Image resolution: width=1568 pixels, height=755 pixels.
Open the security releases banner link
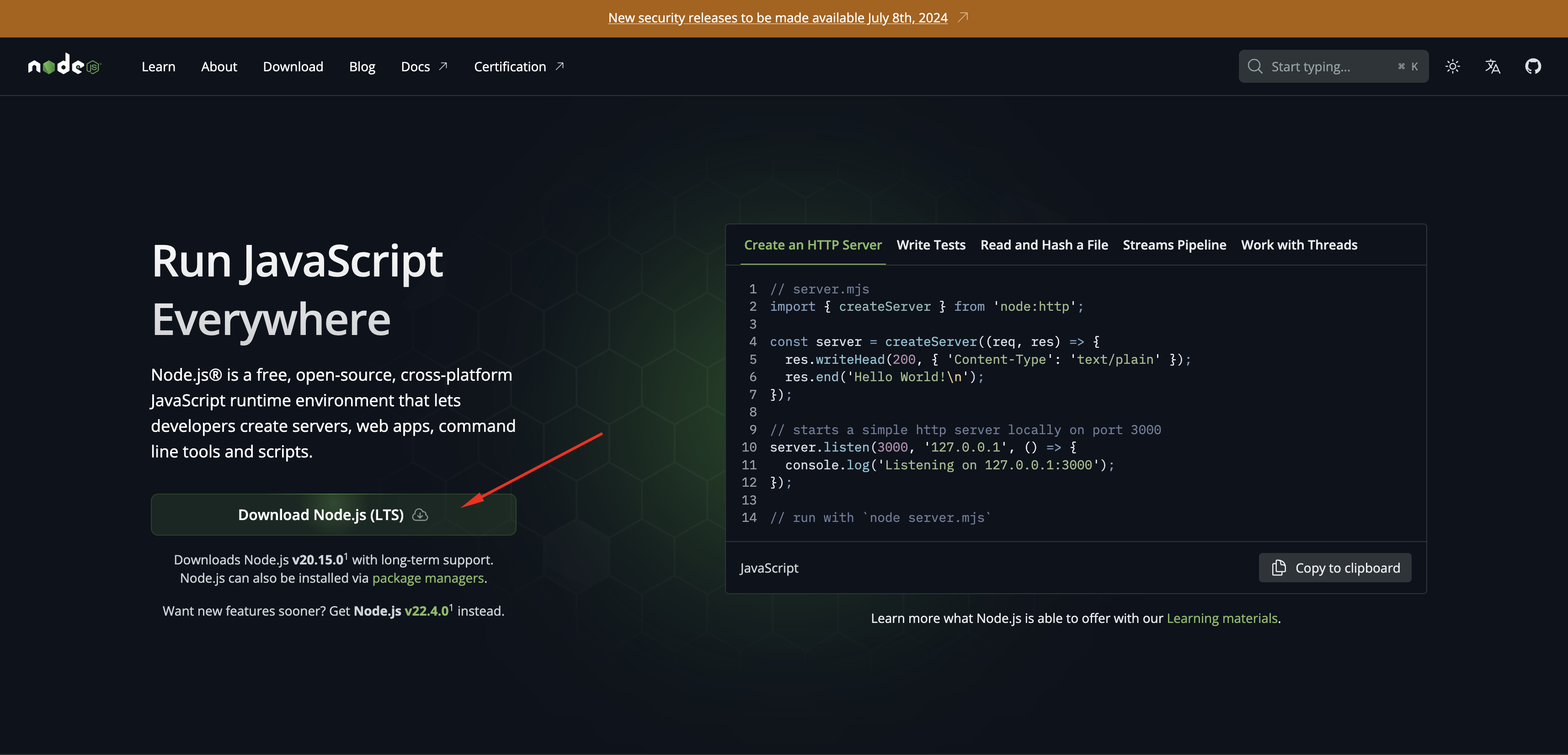778,18
